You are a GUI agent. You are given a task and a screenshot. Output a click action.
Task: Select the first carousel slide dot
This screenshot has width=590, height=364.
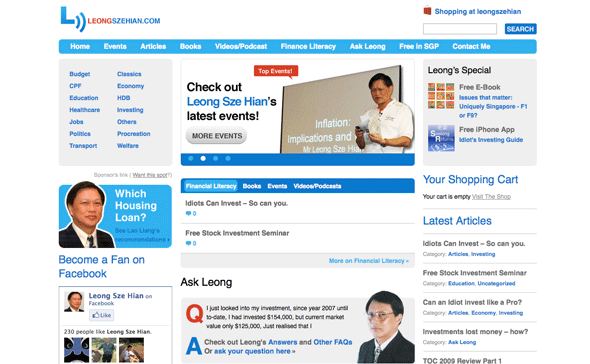pyautogui.click(x=191, y=158)
